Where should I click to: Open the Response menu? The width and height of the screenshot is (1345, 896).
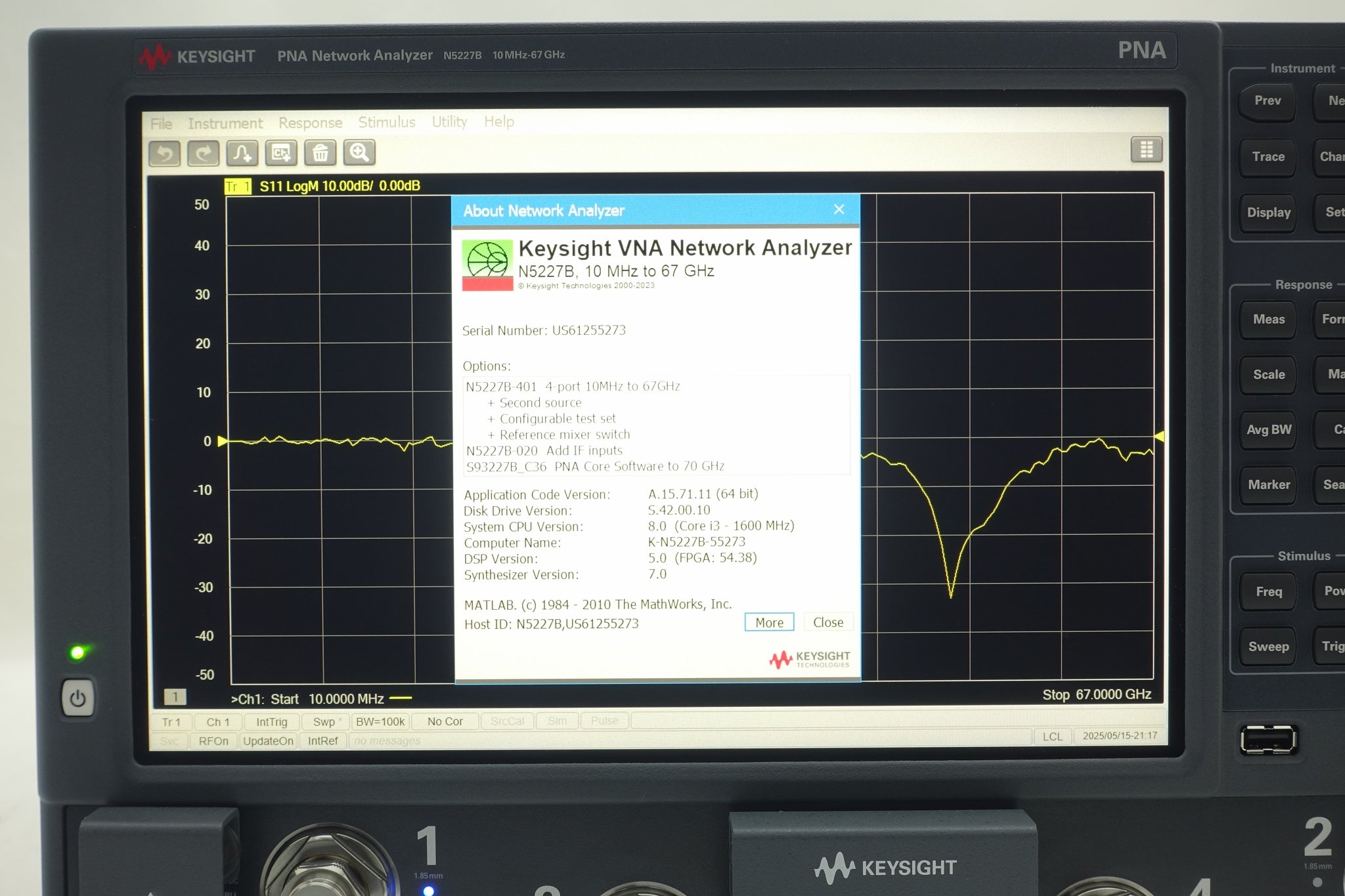click(x=310, y=123)
